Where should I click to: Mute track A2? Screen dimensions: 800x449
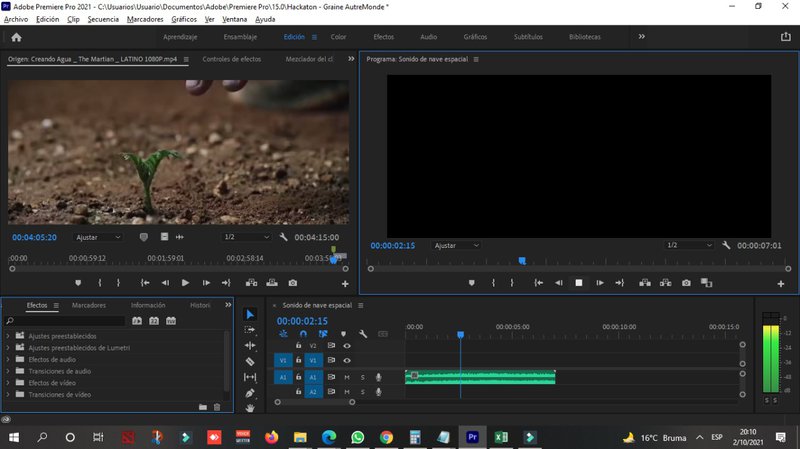pos(347,392)
